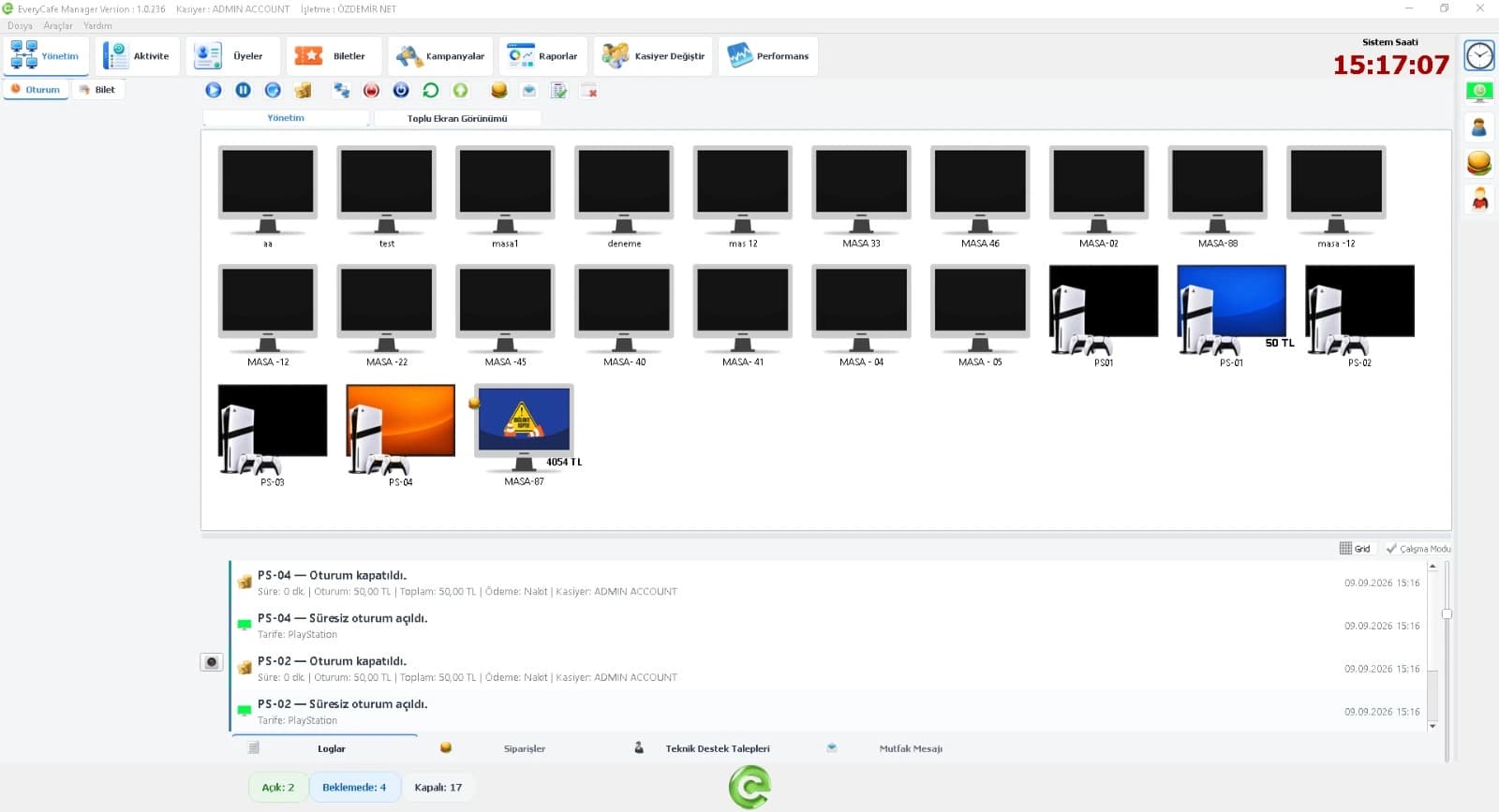Open the Performans section
Image resolution: width=1499 pixels, height=812 pixels.
coord(768,56)
